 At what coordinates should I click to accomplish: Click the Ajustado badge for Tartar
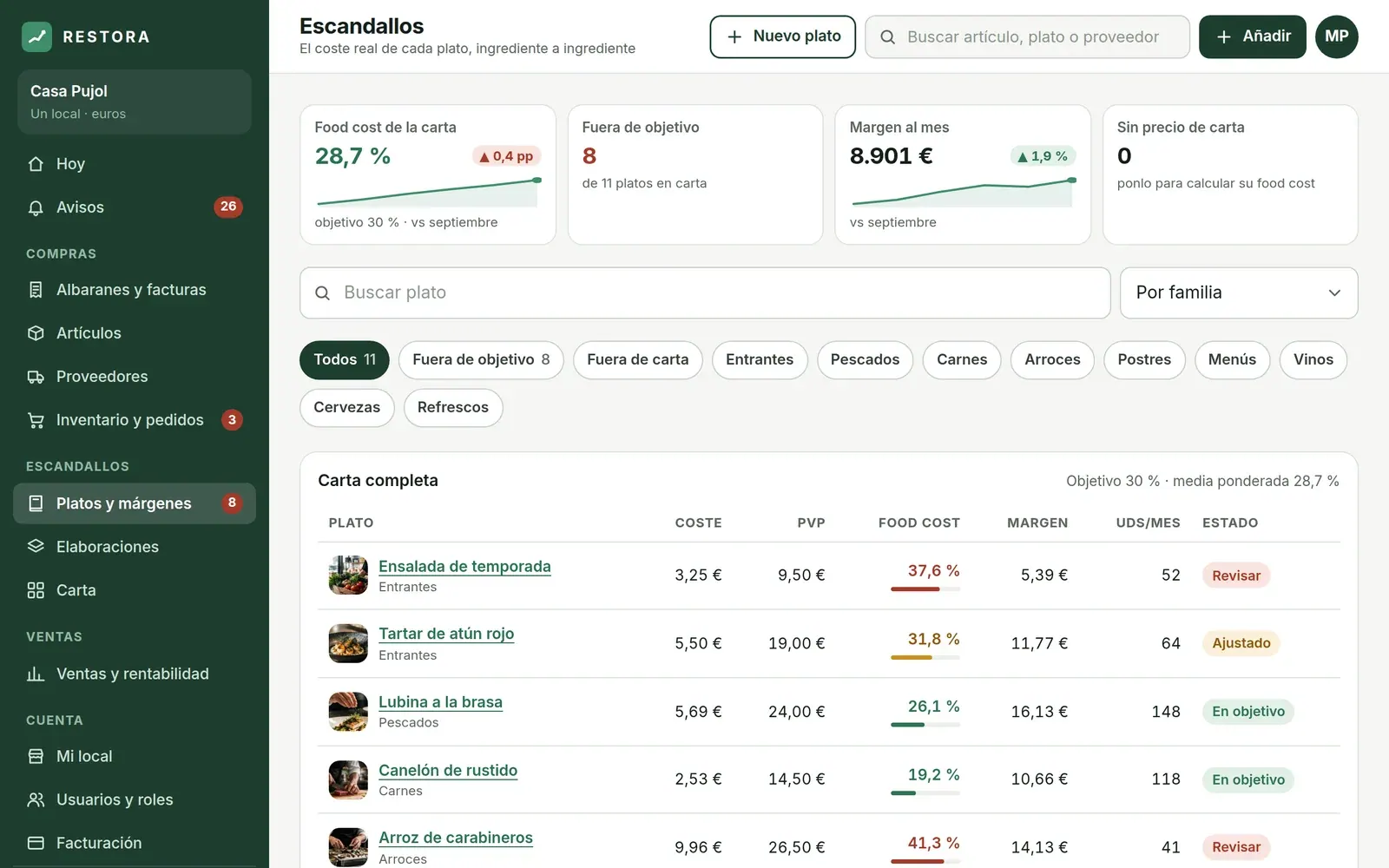point(1241,643)
